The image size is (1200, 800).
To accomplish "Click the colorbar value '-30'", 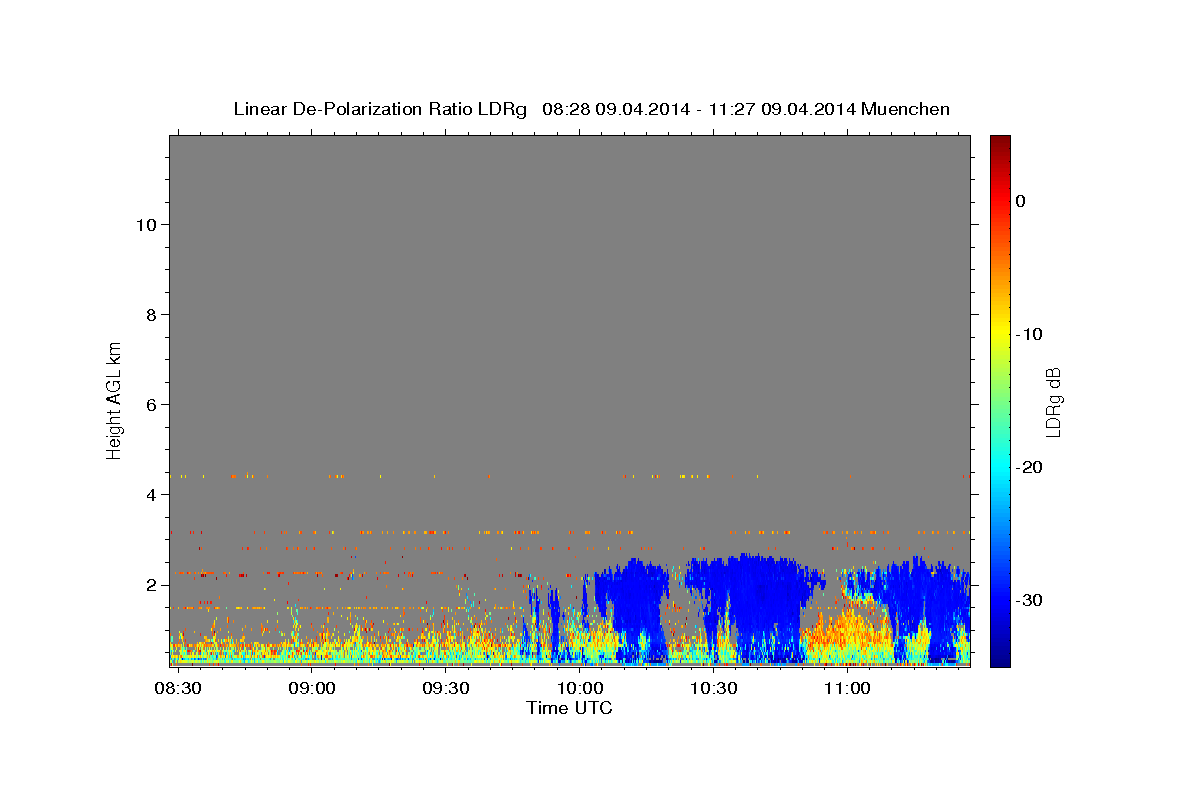I will [x=1029, y=600].
